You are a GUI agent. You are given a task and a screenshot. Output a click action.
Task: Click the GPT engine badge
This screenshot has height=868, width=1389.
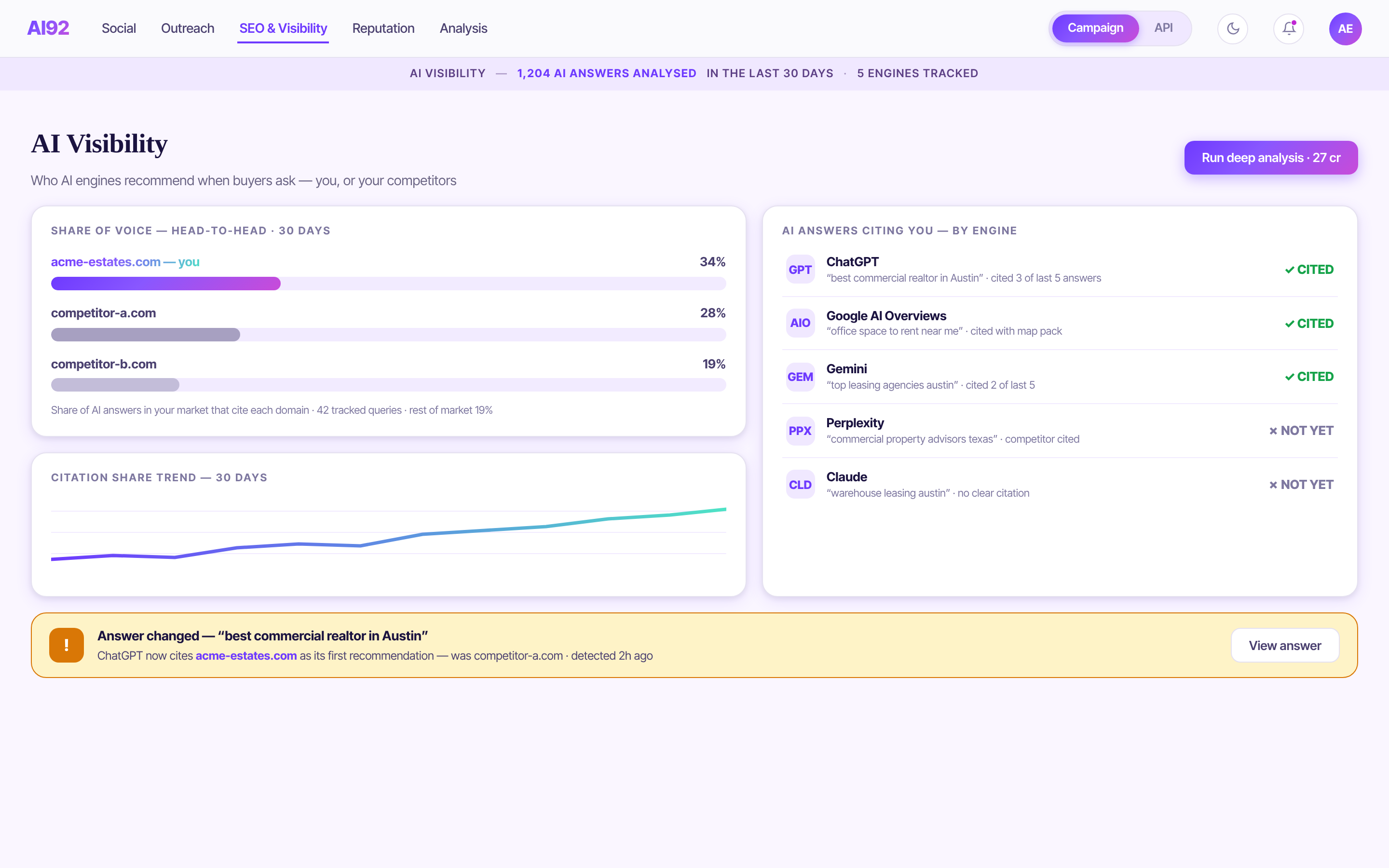800,269
